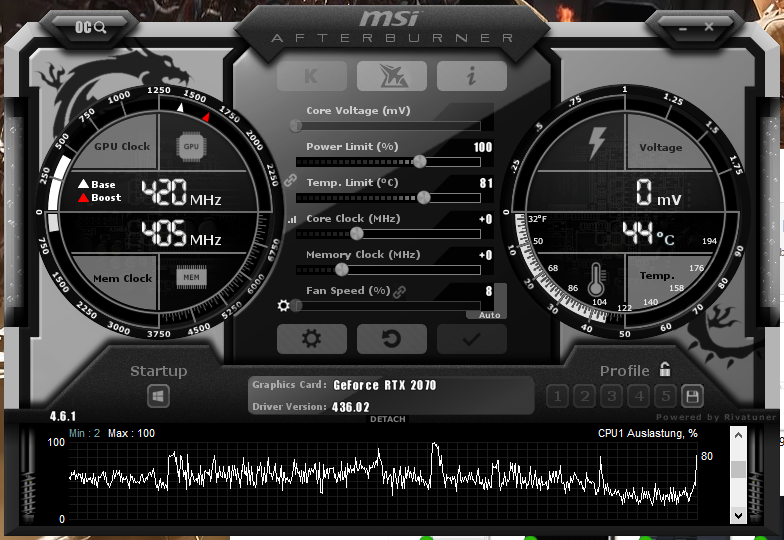This screenshot has width=784, height=540.
Task: Apply settings with the checkmark button
Action: coord(472,339)
